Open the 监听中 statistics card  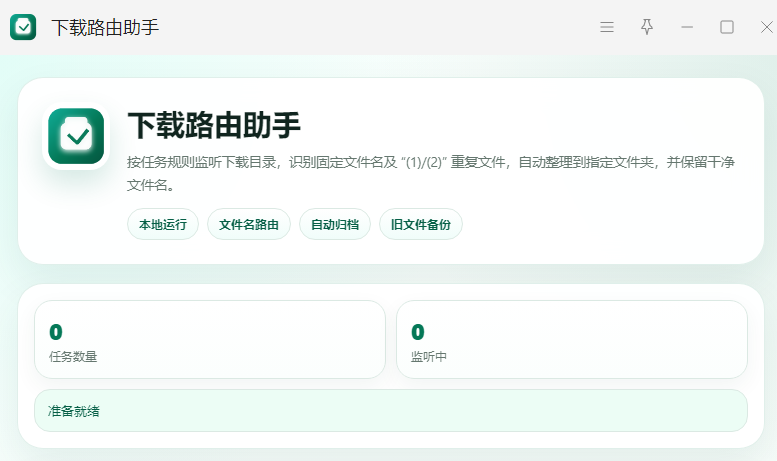click(572, 340)
